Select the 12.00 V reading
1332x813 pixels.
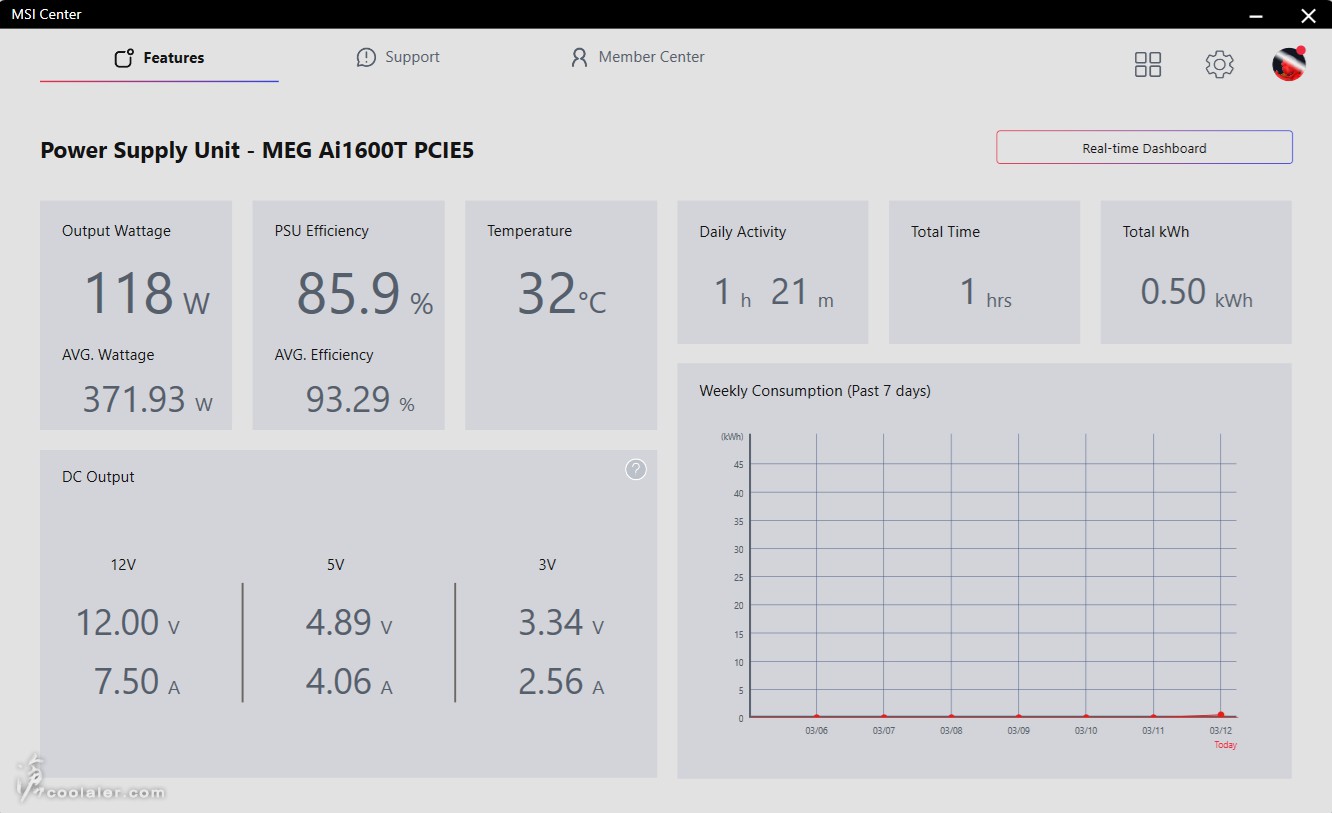(x=128, y=623)
